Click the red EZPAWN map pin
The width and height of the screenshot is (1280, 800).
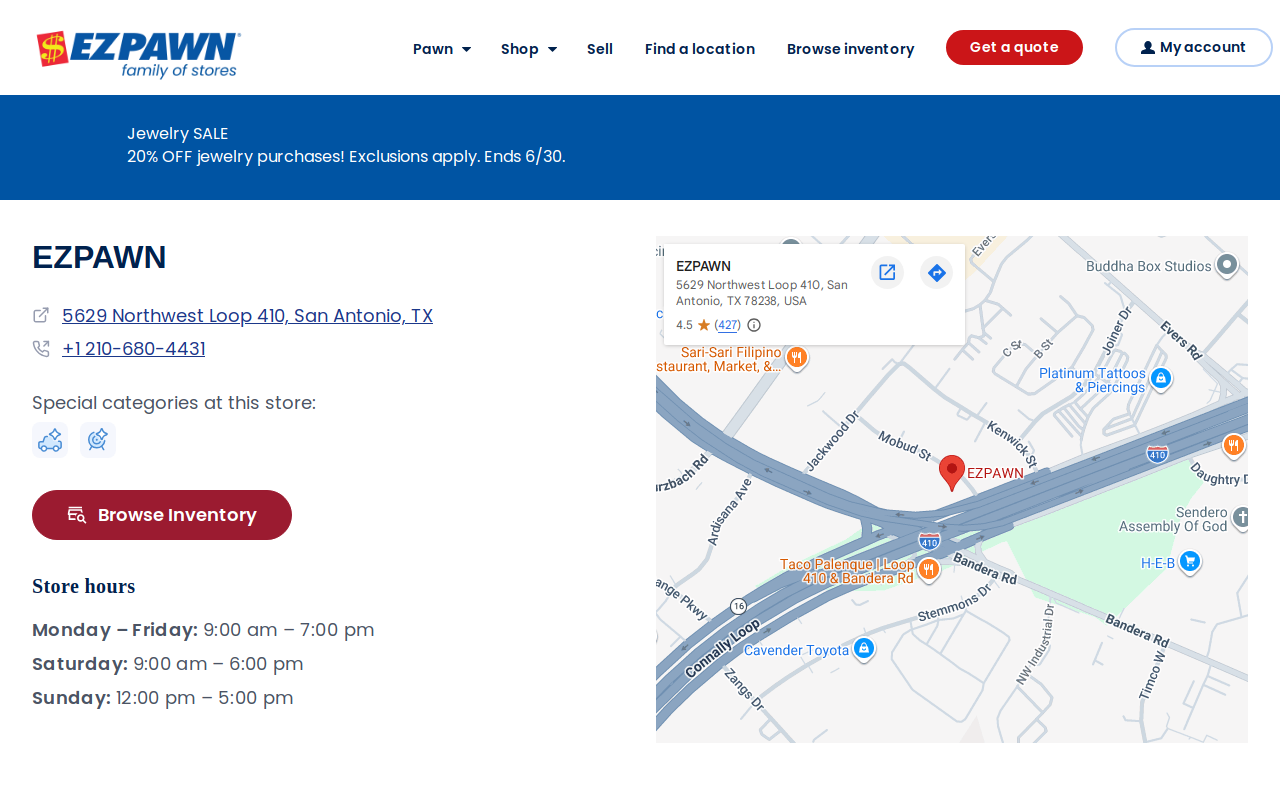pos(952,472)
